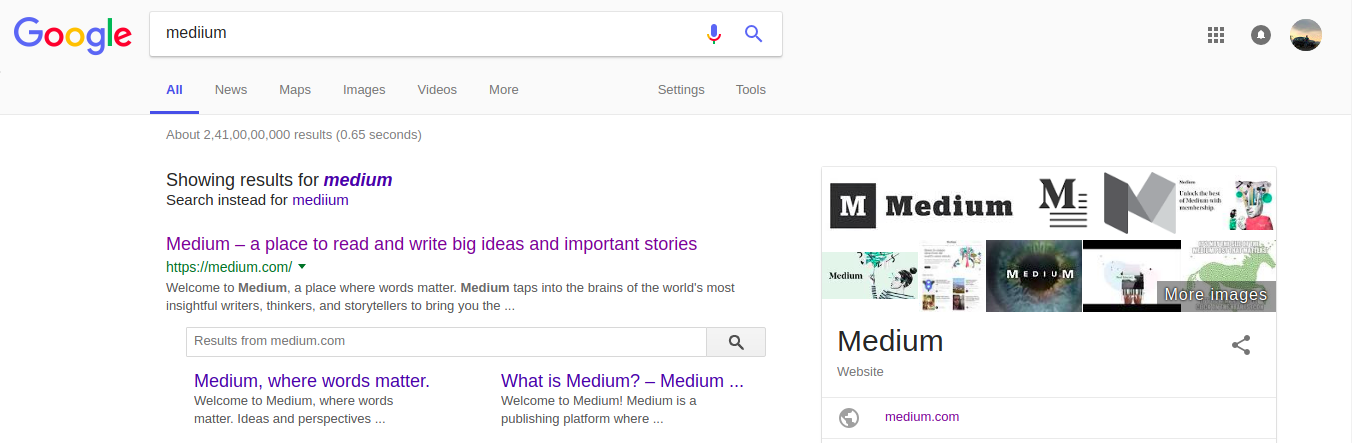Open Settings in search bar

pyautogui.click(x=681, y=90)
